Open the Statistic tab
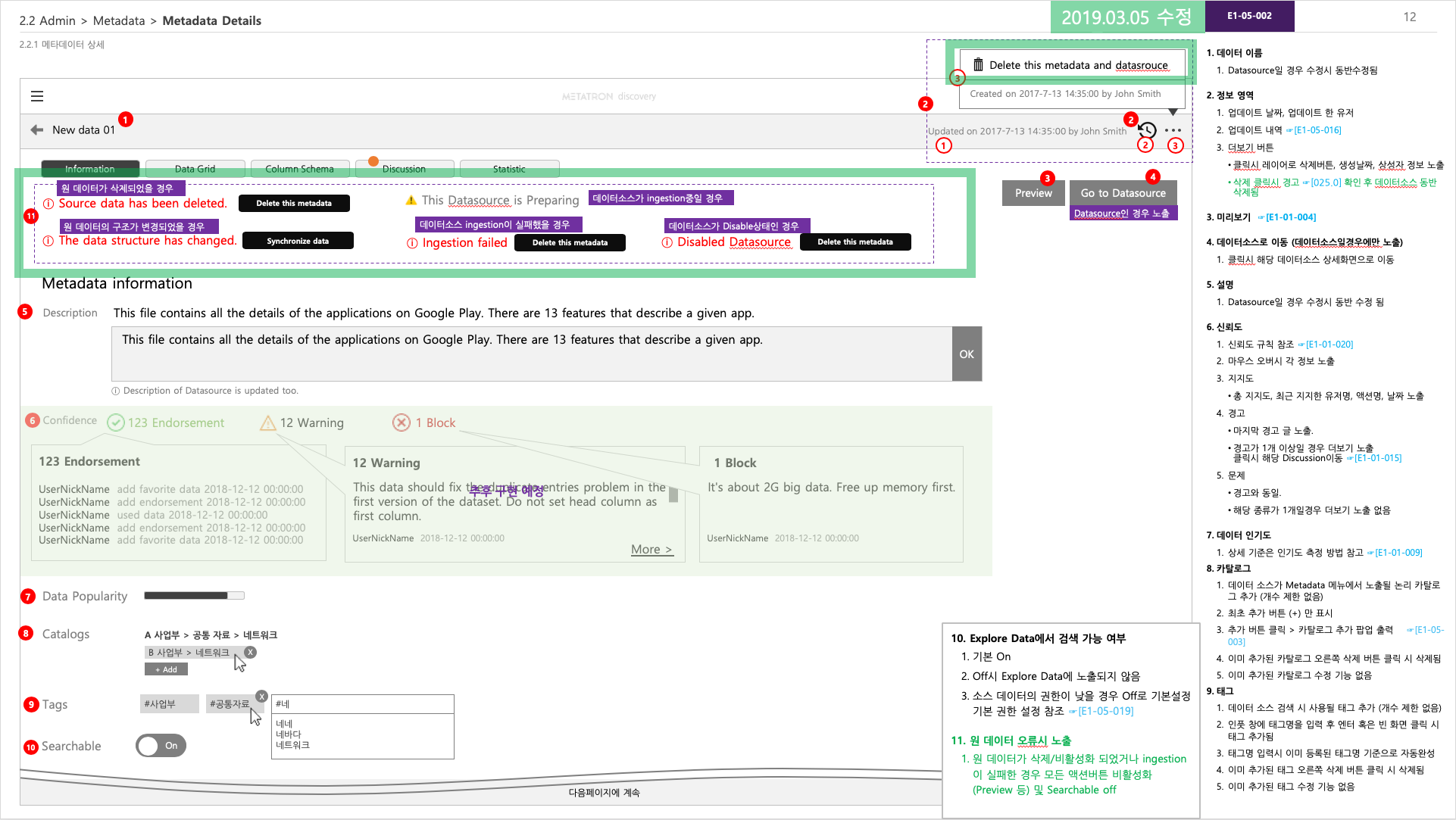 coord(509,168)
